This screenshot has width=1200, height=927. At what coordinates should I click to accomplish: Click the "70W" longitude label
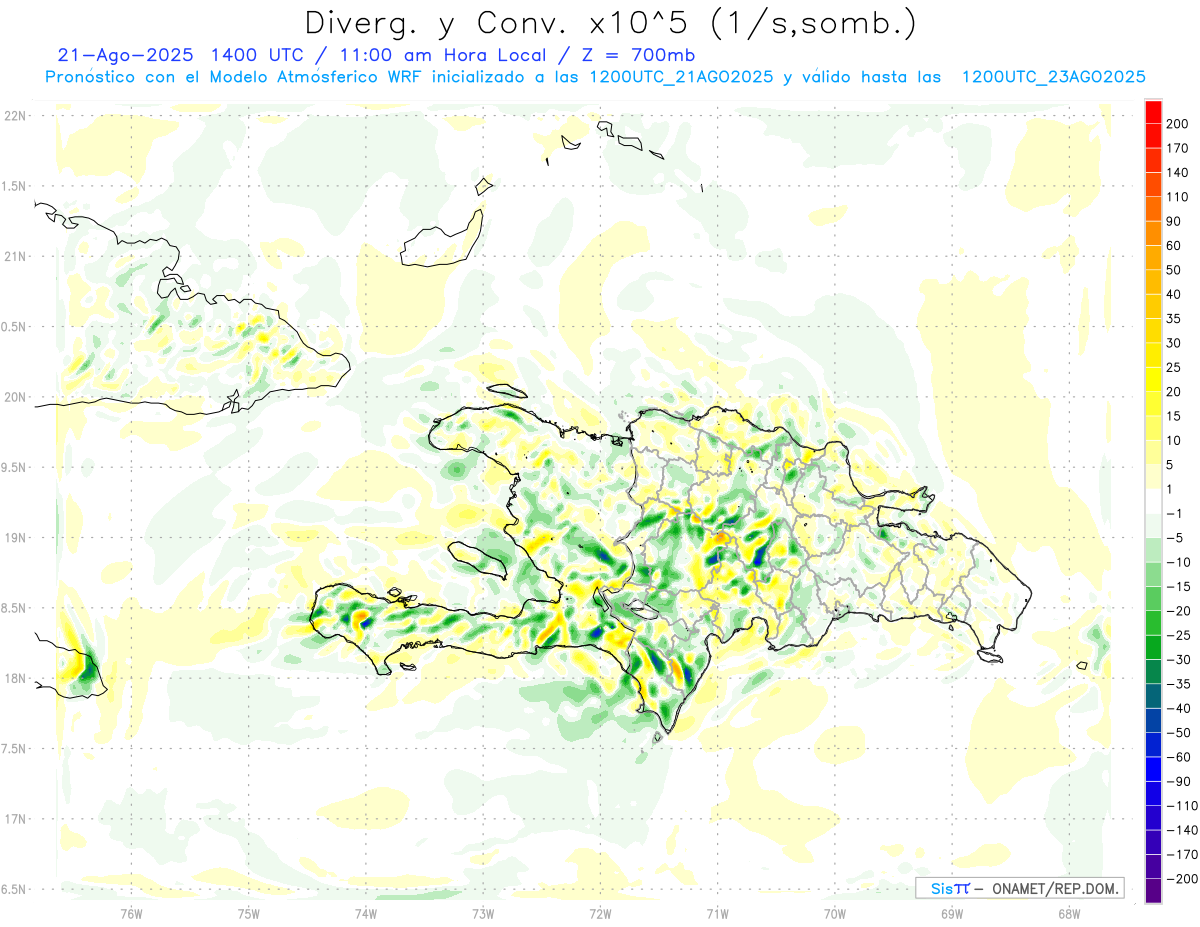834,913
